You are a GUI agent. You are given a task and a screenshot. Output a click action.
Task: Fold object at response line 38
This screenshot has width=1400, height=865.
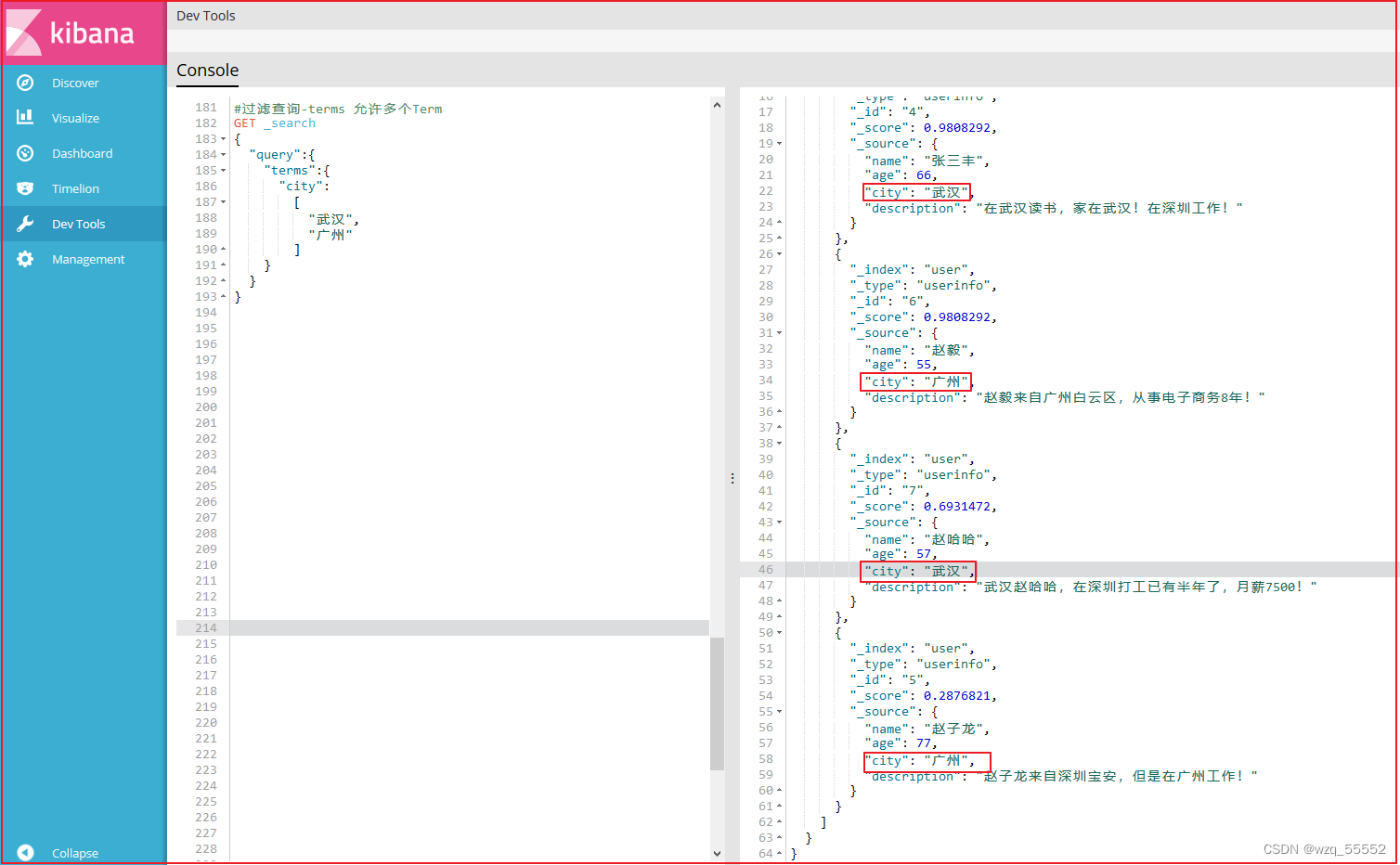point(779,444)
